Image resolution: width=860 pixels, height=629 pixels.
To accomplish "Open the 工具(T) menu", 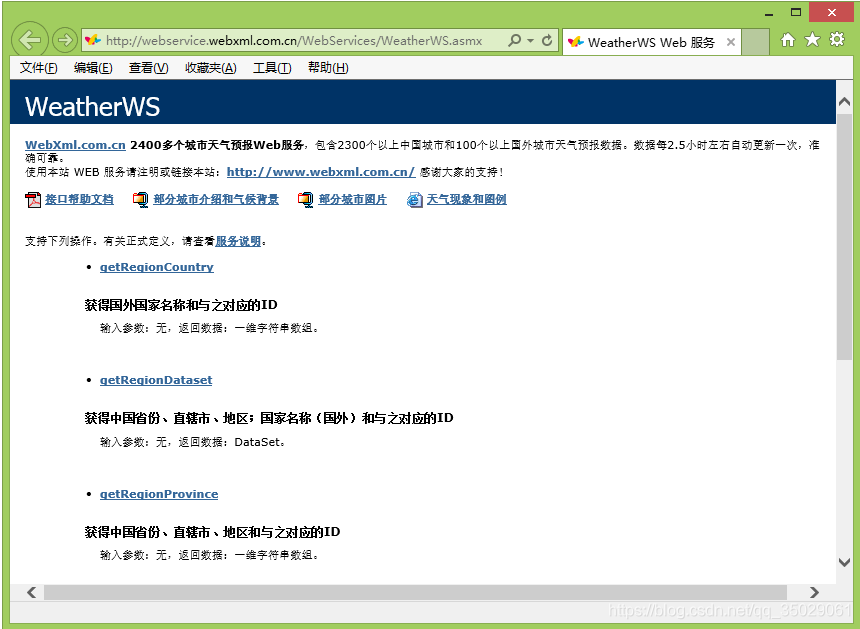I will (x=272, y=68).
